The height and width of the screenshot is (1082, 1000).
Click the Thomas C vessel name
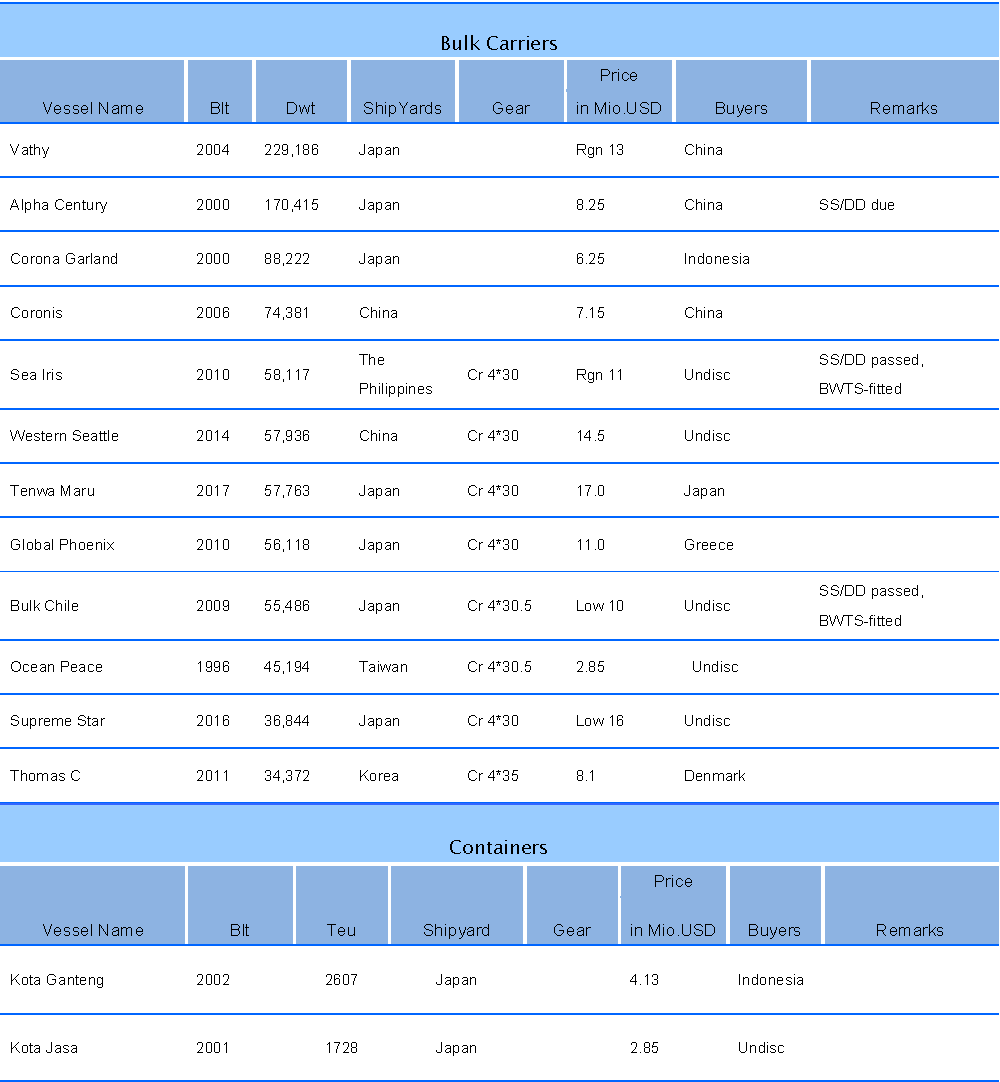46,776
